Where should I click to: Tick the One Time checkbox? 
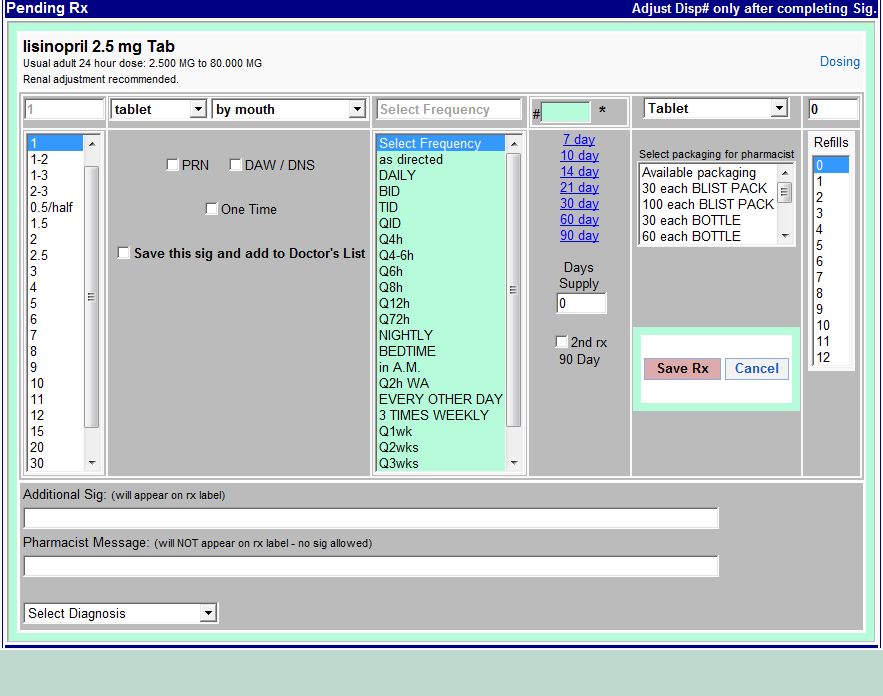point(212,209)
